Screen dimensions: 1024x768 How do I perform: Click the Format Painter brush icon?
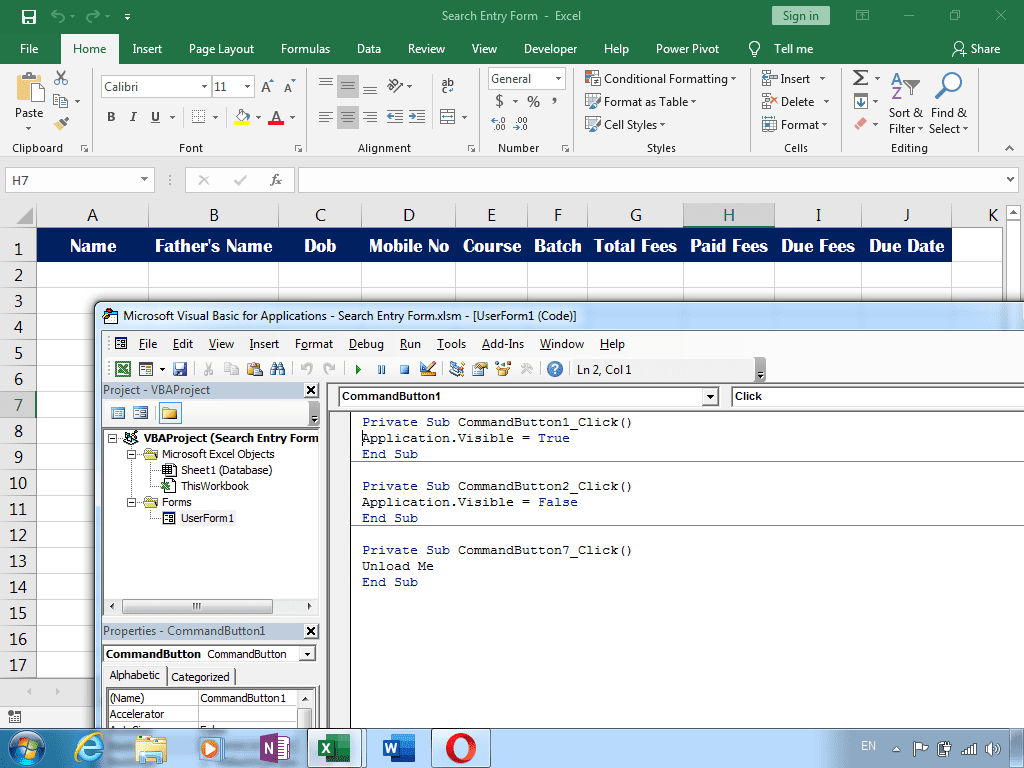61,123
